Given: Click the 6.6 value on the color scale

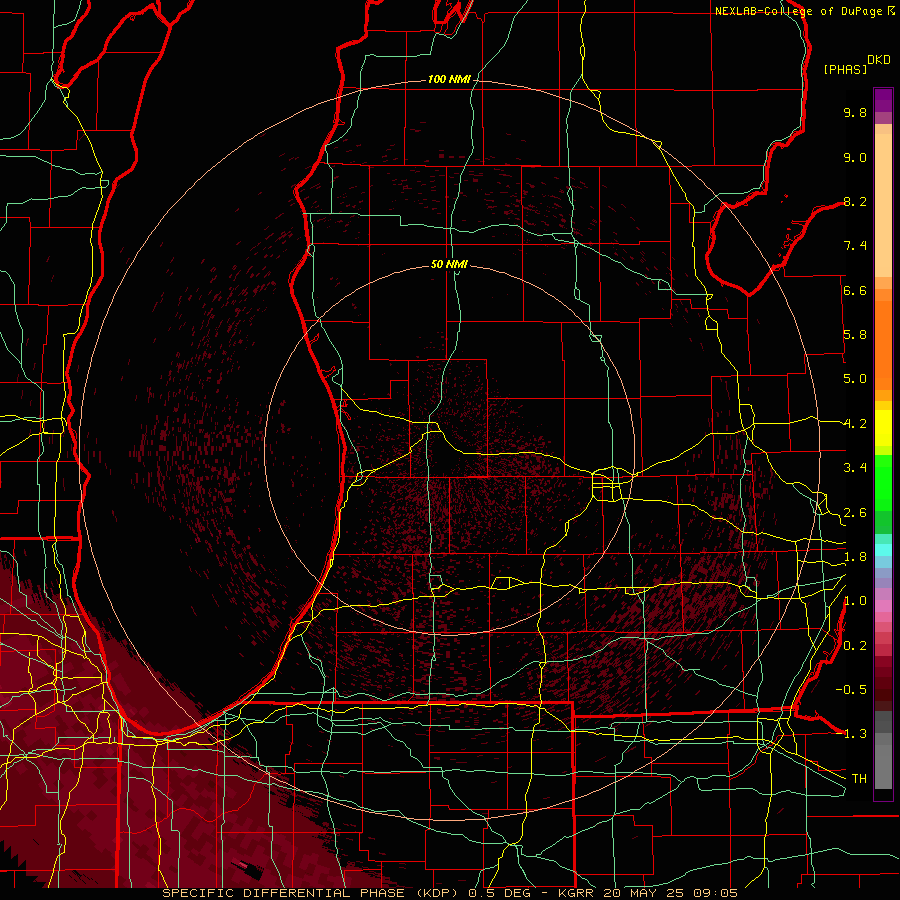Looking at the screenshot, I should [855, 290].
